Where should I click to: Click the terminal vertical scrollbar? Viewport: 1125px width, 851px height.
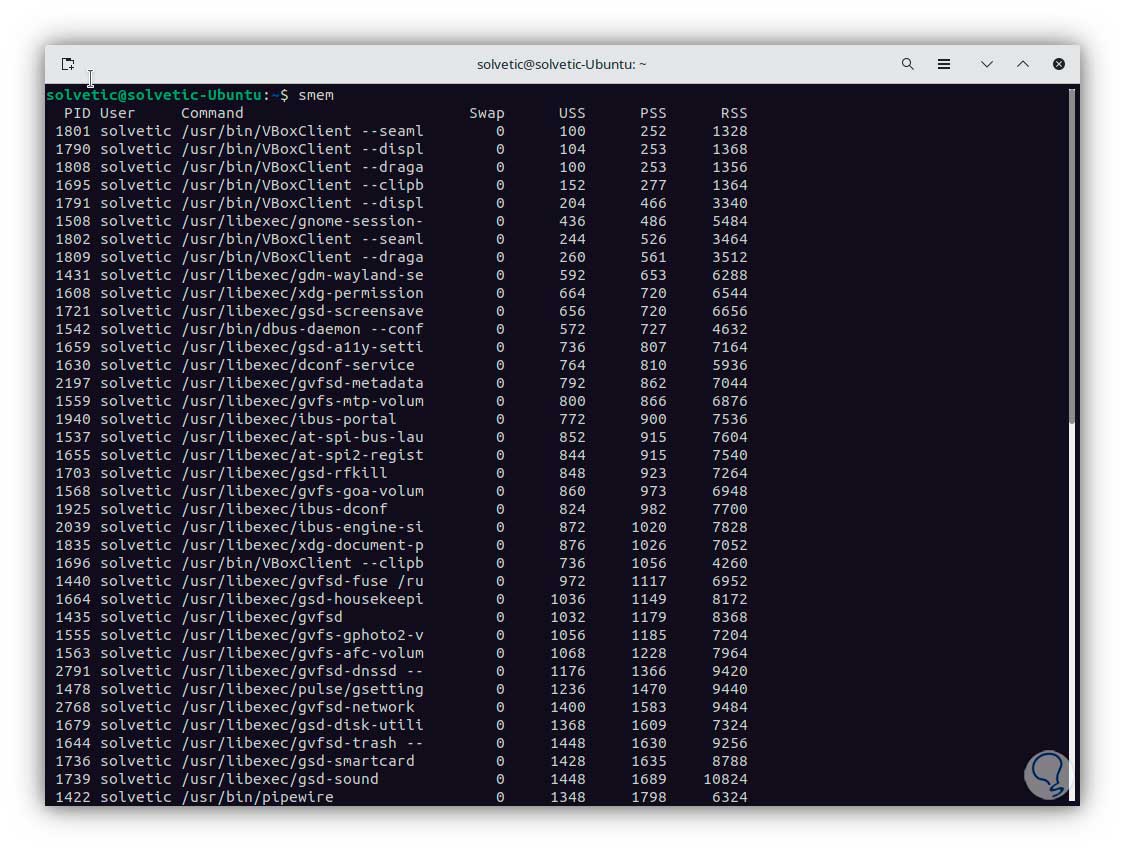pos(1071,255)
